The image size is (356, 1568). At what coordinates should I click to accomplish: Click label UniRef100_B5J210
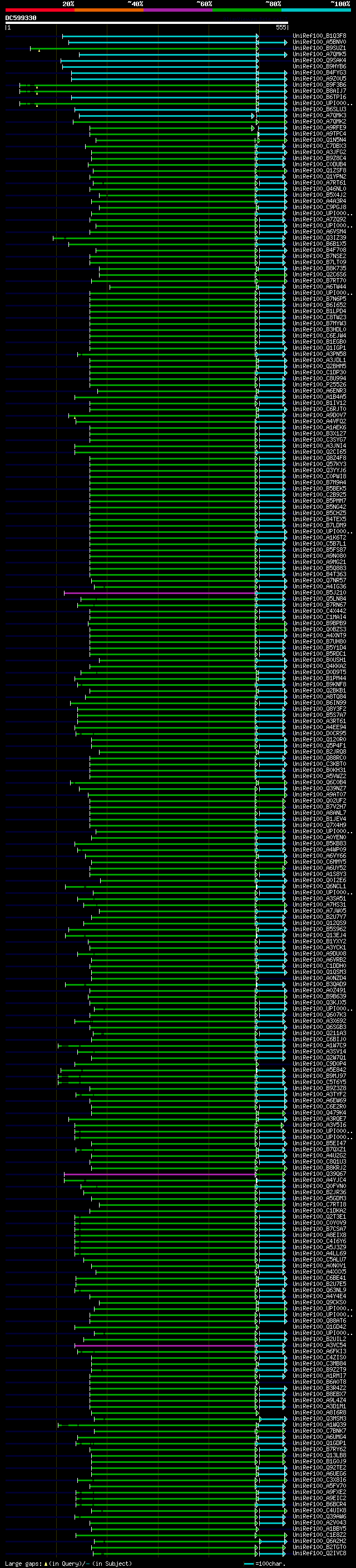pos(319,593)
